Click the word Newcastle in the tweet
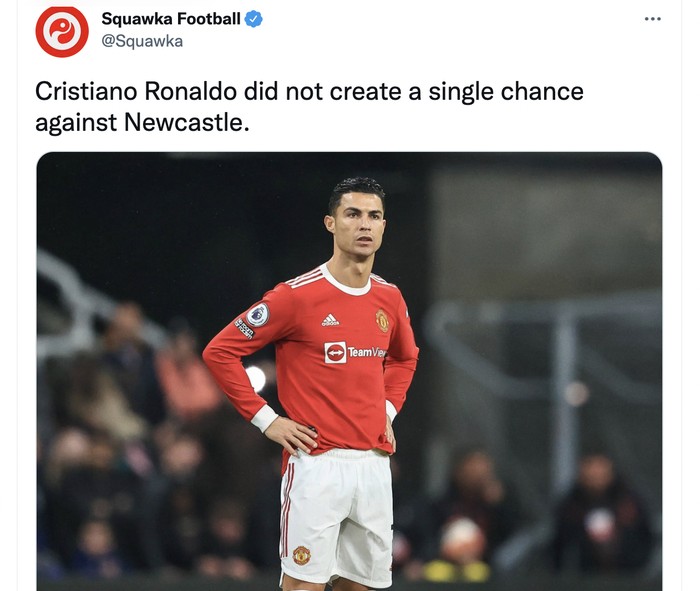The width and height of the screenshot is (700, 591). tap(187, 122)
